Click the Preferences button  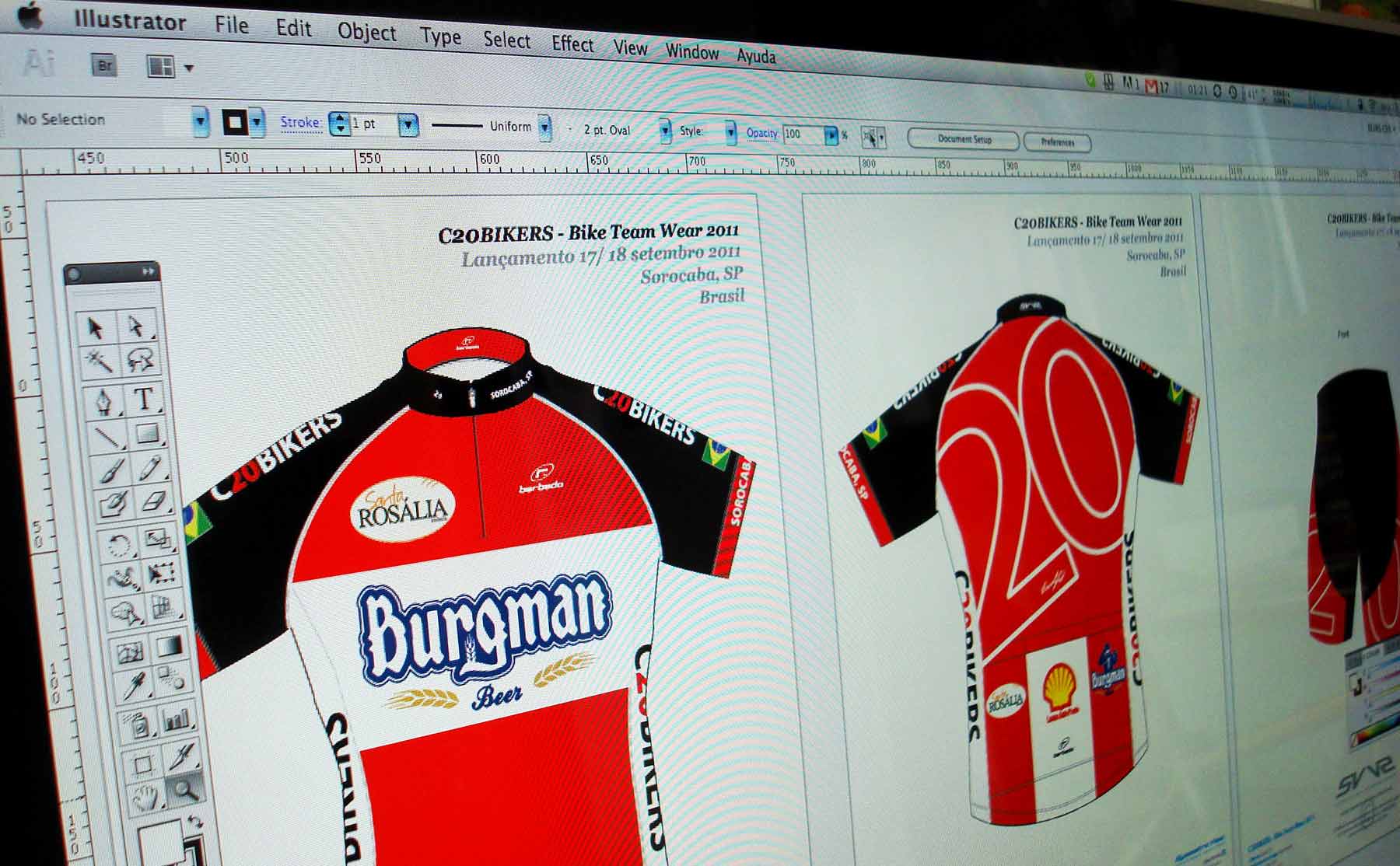point(1057,142)
